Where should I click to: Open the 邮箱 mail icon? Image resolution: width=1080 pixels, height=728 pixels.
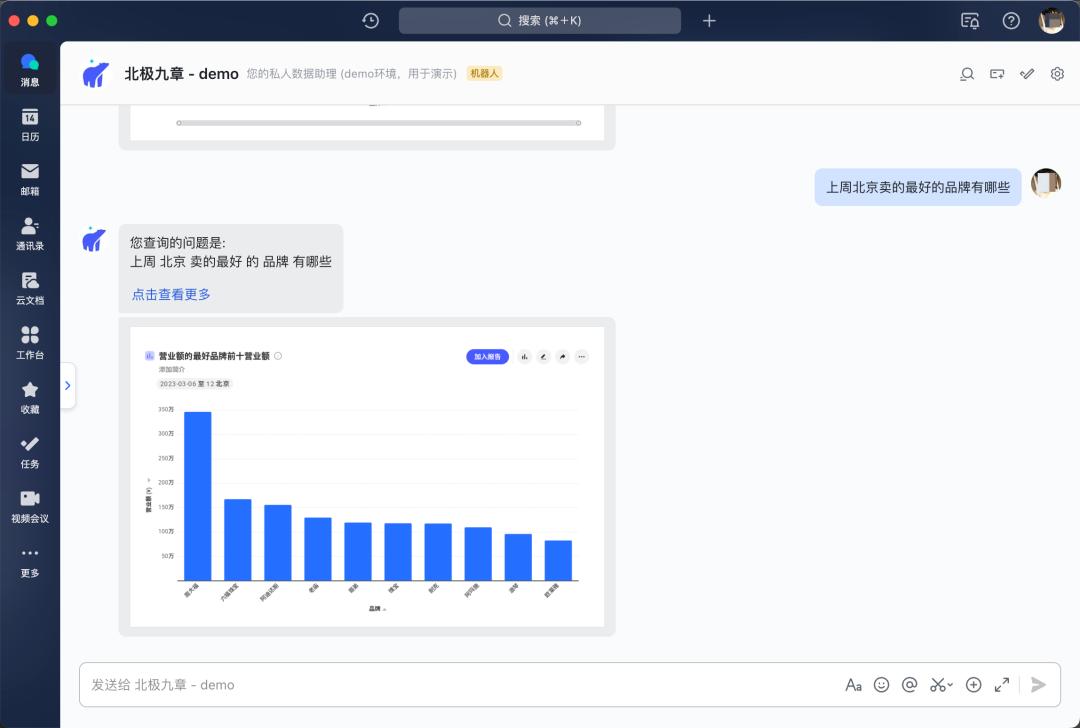click(30, 178)
